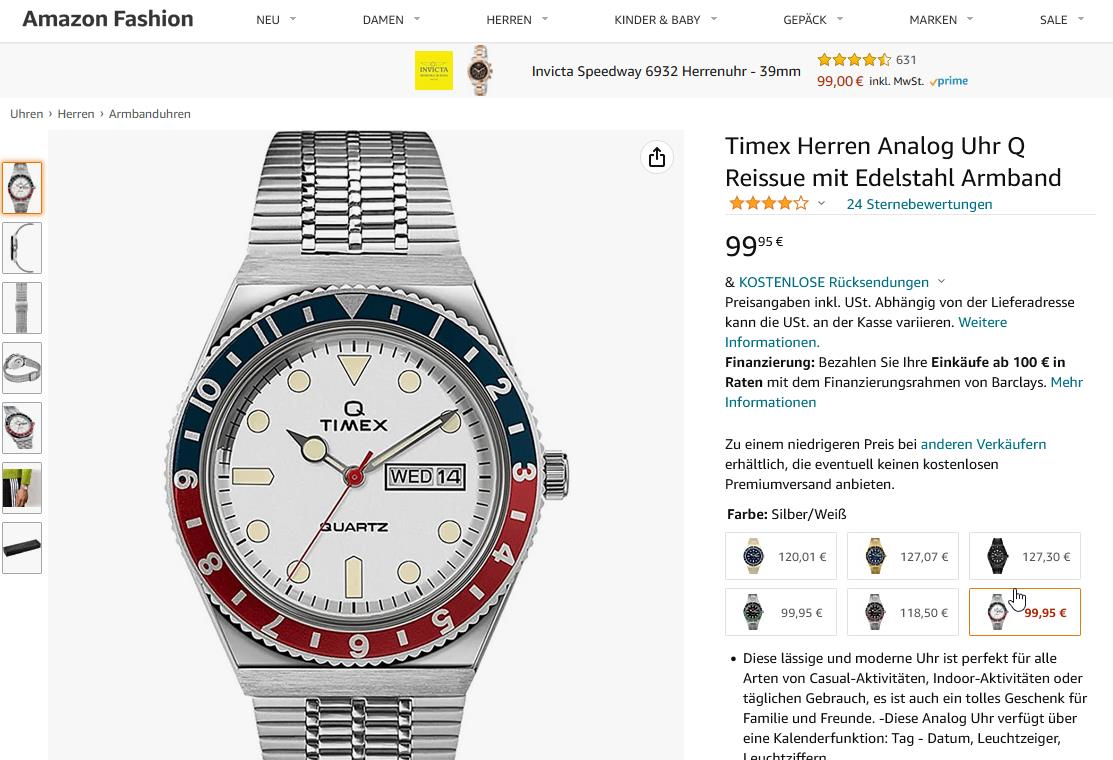Open the 24 Sternebewertungen link
This screenshot has width=1113, height=760.
point(919,204)
